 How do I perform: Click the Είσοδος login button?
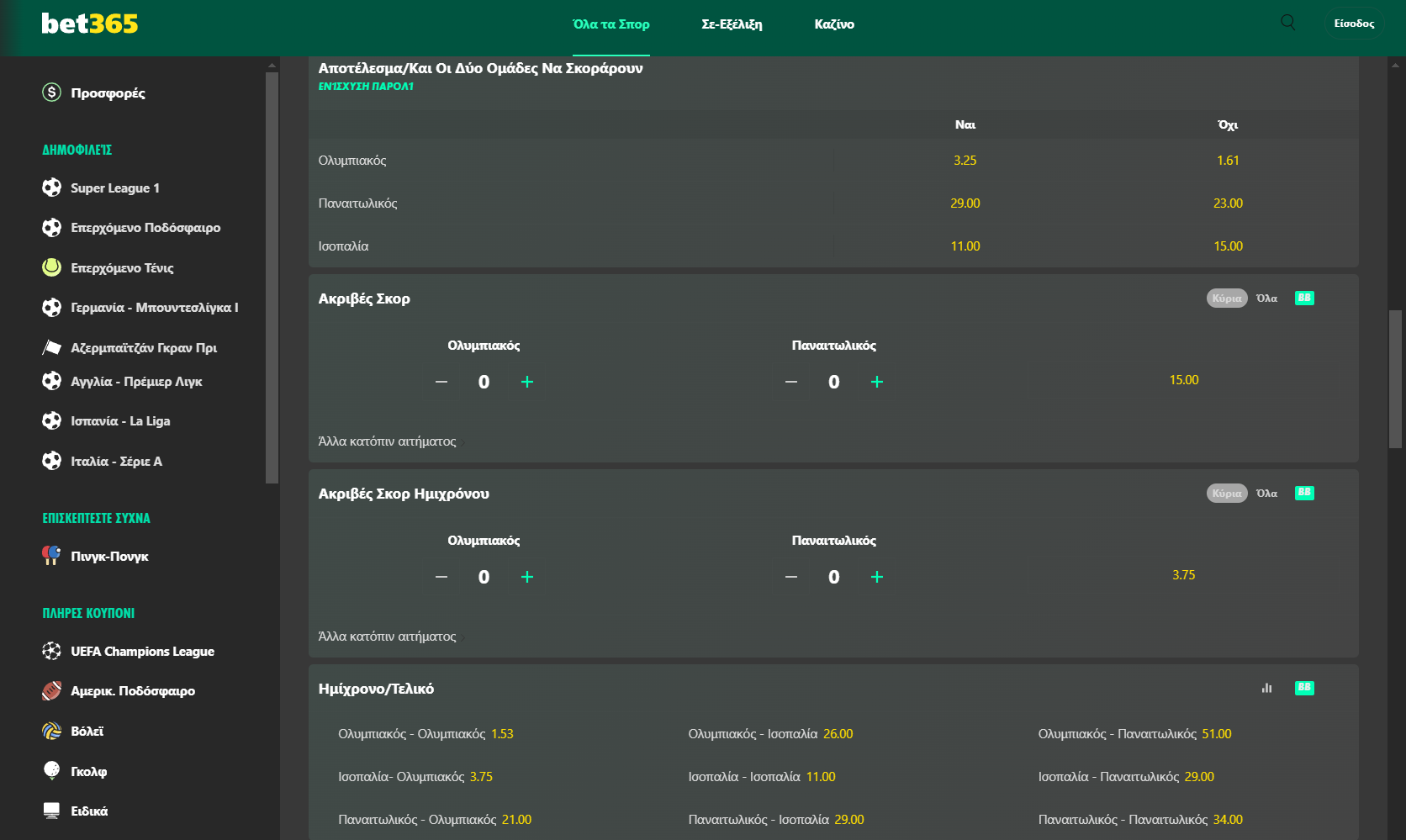coord(1354,24)
